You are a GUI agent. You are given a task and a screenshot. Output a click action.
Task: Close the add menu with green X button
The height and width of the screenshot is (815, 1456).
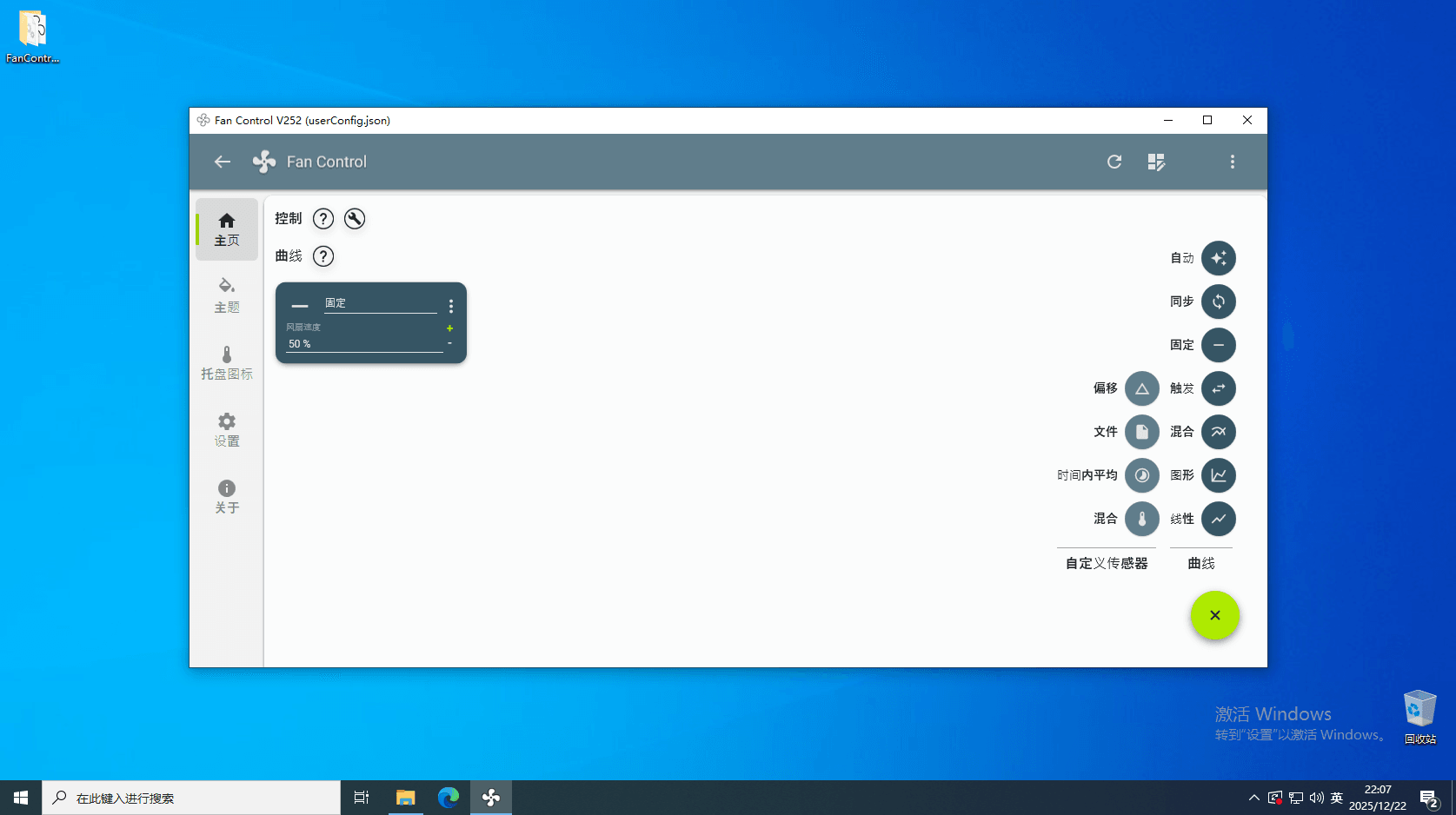tap(1214, 615)
